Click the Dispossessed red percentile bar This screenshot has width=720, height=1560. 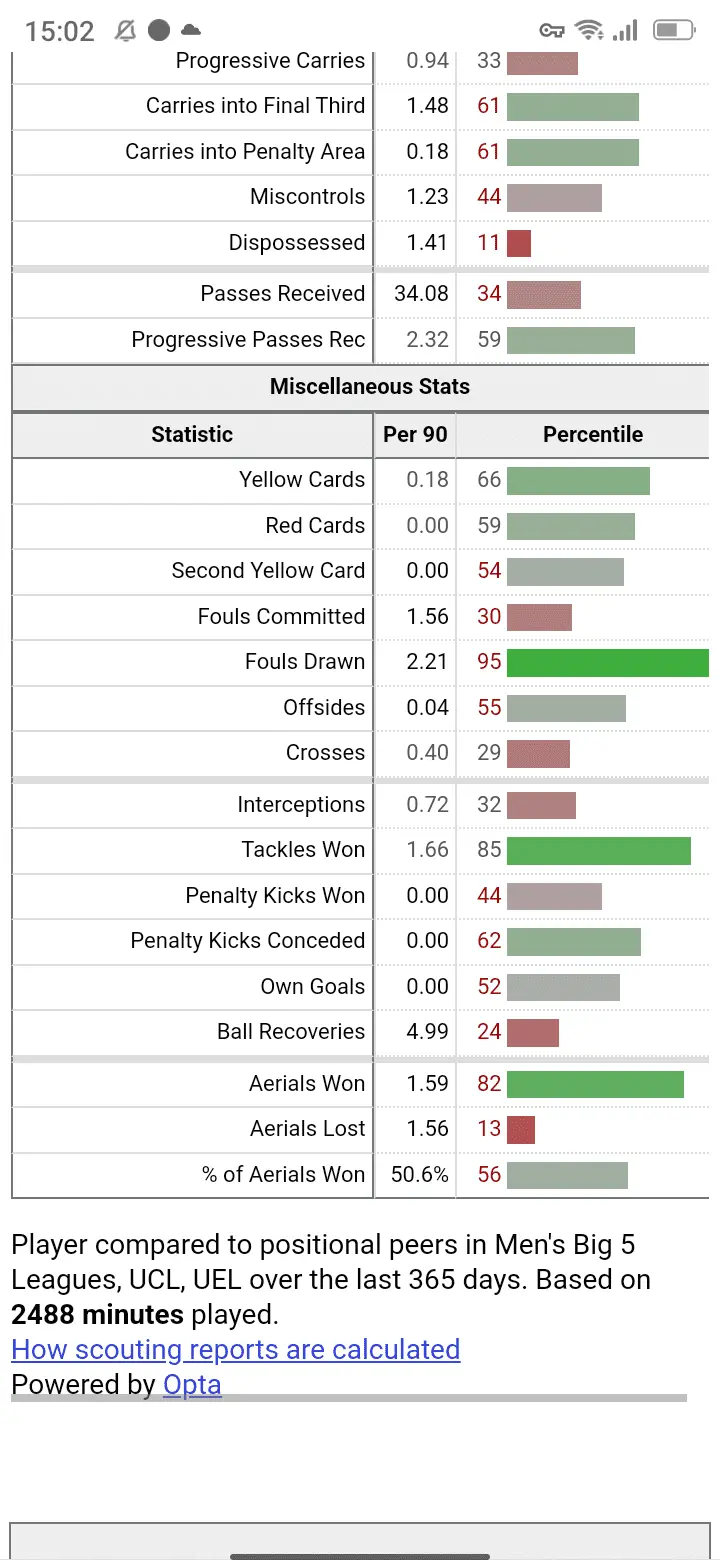[519, 243]
